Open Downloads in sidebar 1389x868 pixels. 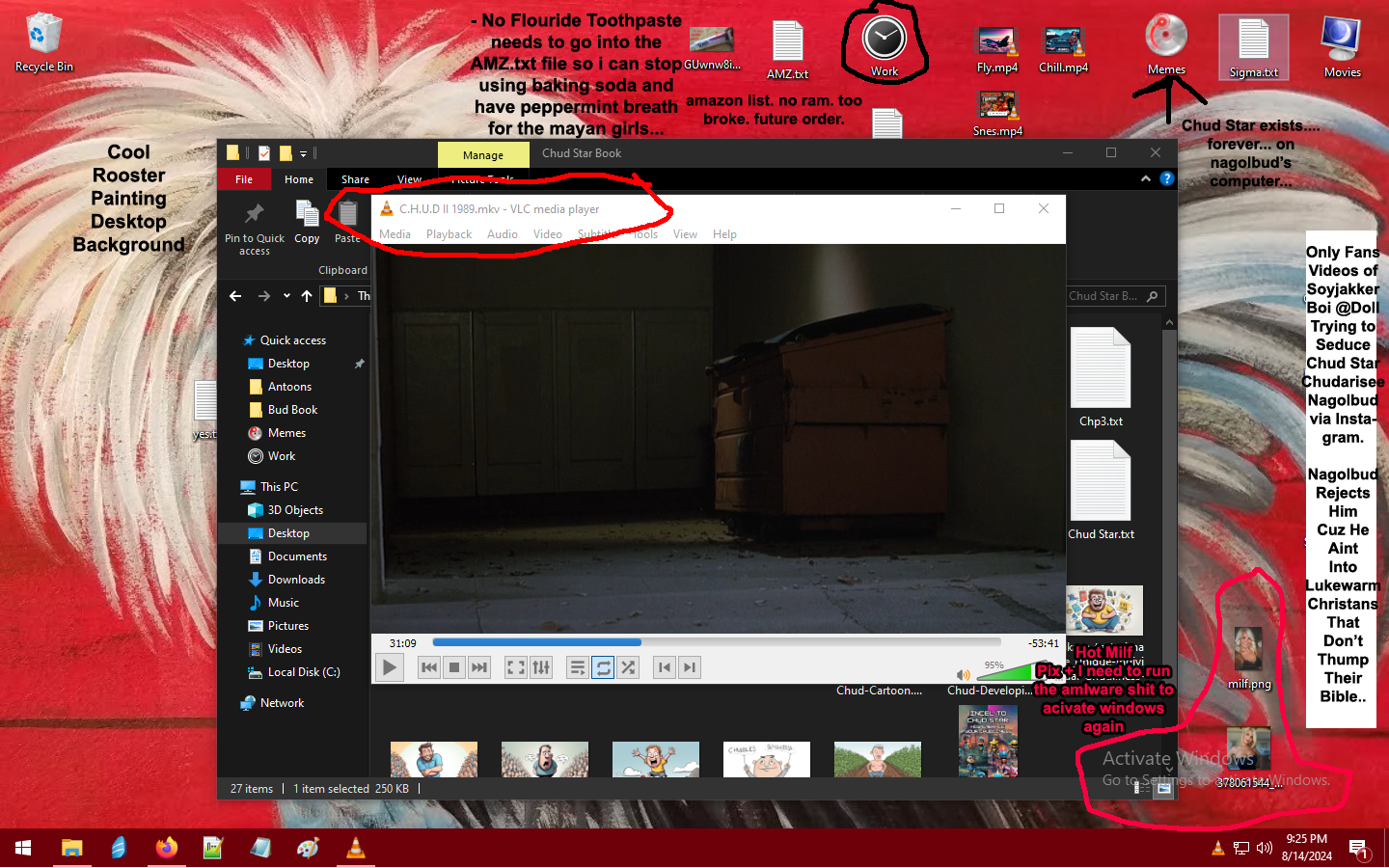coord(296,580)
